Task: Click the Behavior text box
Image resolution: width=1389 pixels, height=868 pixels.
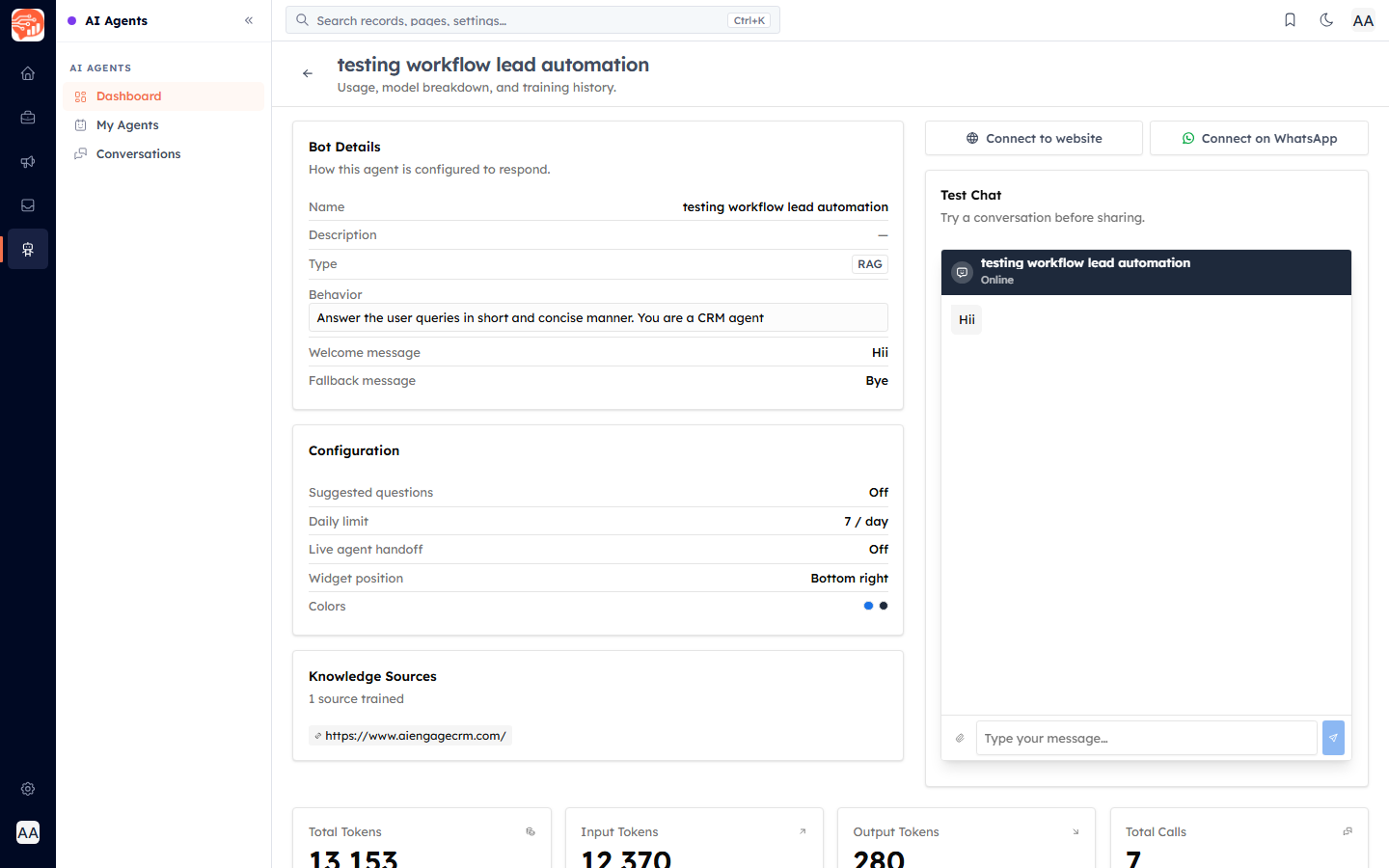Action: [x=598, y=317]
